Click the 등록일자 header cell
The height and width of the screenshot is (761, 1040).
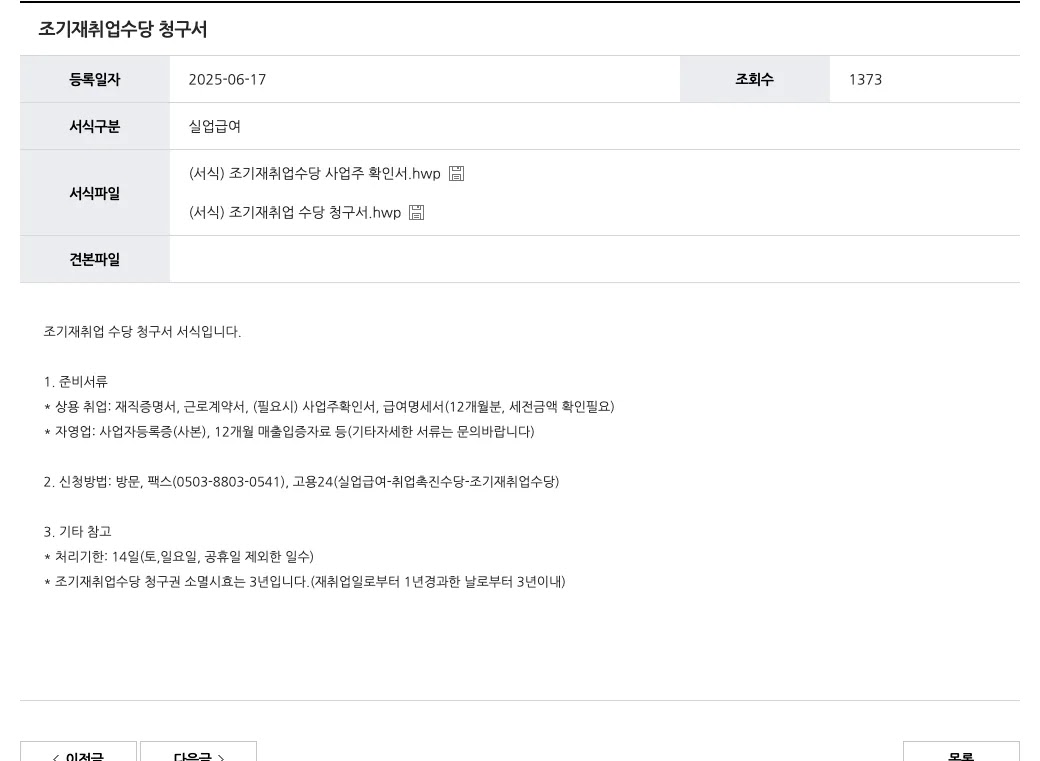(95, 80)
